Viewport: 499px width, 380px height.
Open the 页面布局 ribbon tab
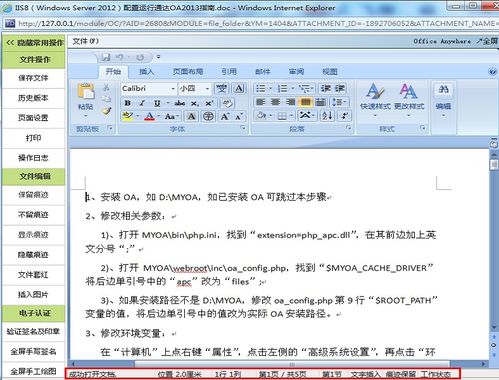pos(188,72)
